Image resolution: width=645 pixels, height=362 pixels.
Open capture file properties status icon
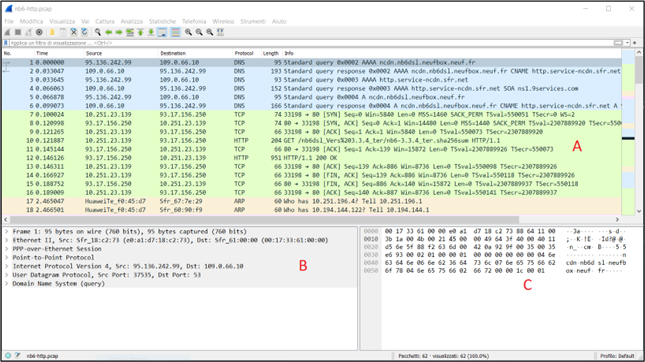18,355
